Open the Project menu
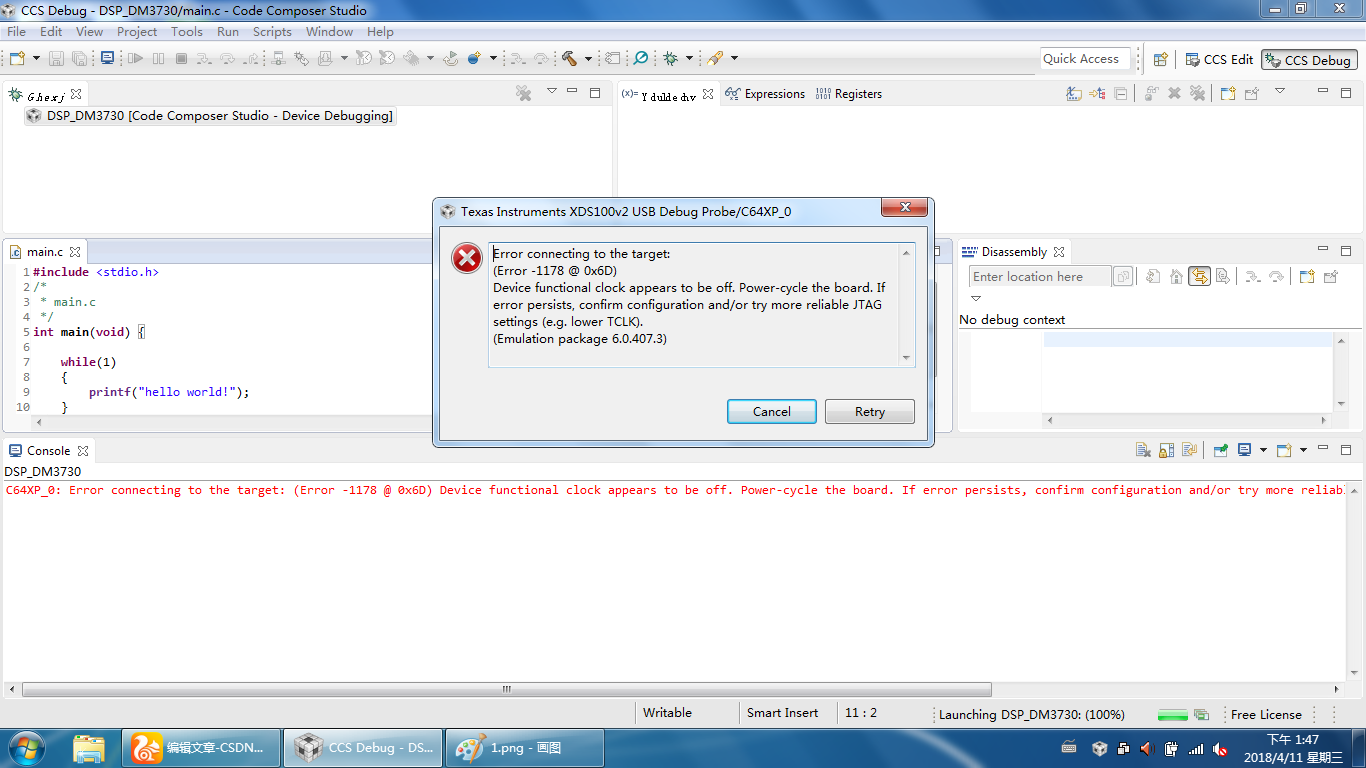The image size is (1366, 768). (137, 32)
